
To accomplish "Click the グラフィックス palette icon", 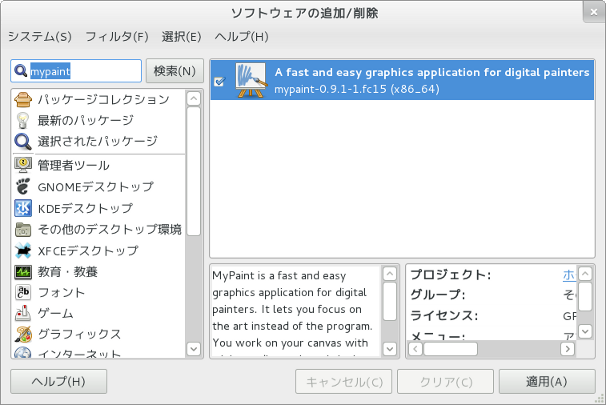I will pos(23,334).
